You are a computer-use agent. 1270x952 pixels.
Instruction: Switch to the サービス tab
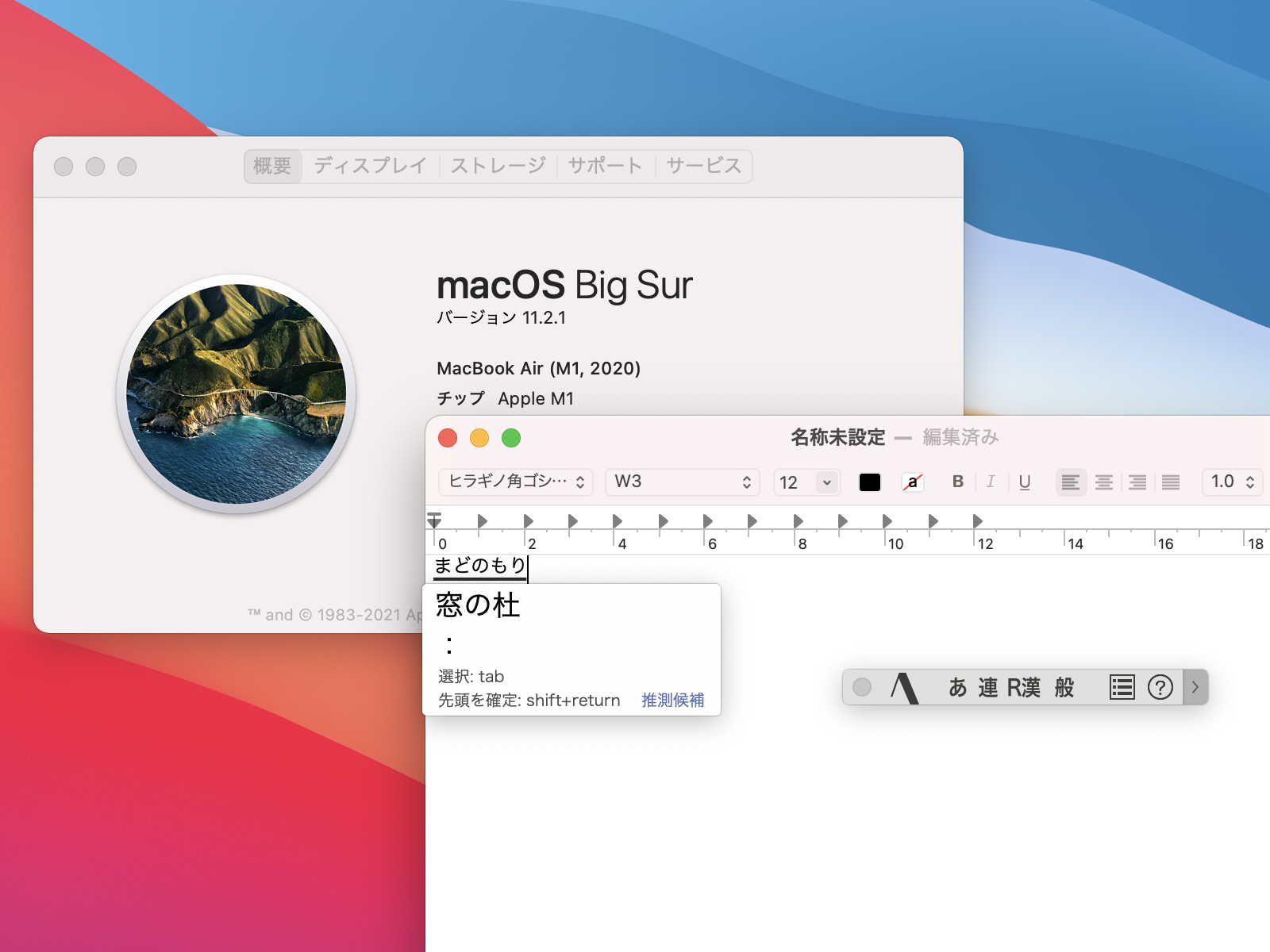(704, 166)
